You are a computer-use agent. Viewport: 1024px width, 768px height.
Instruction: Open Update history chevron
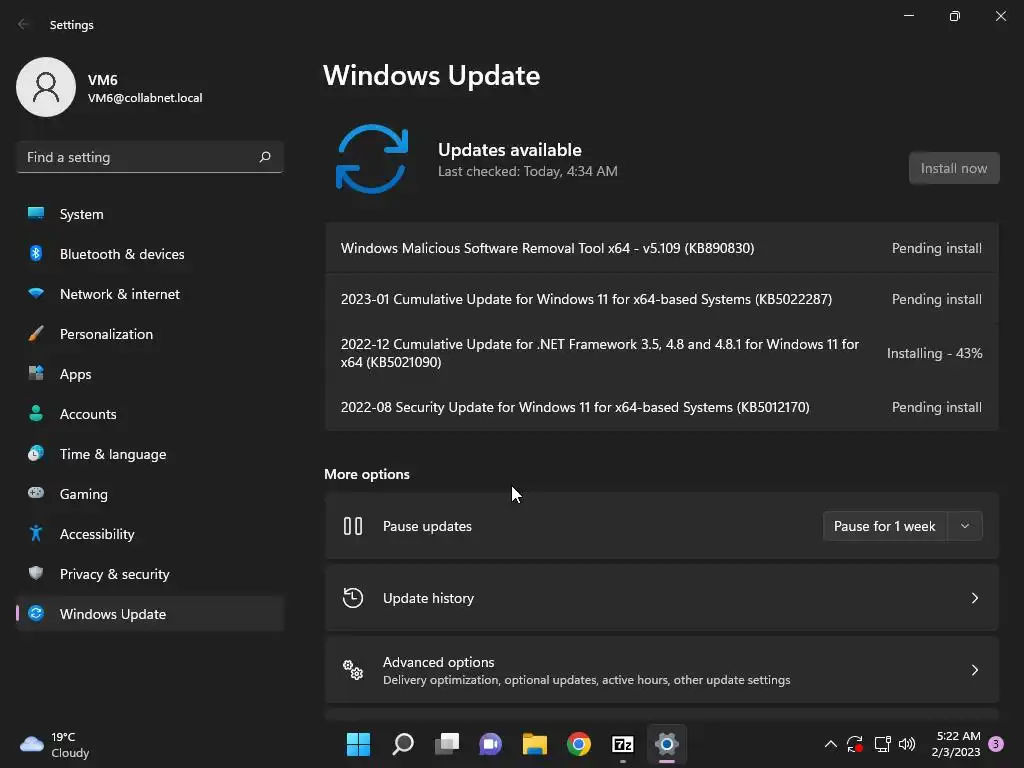pos(974,598)
